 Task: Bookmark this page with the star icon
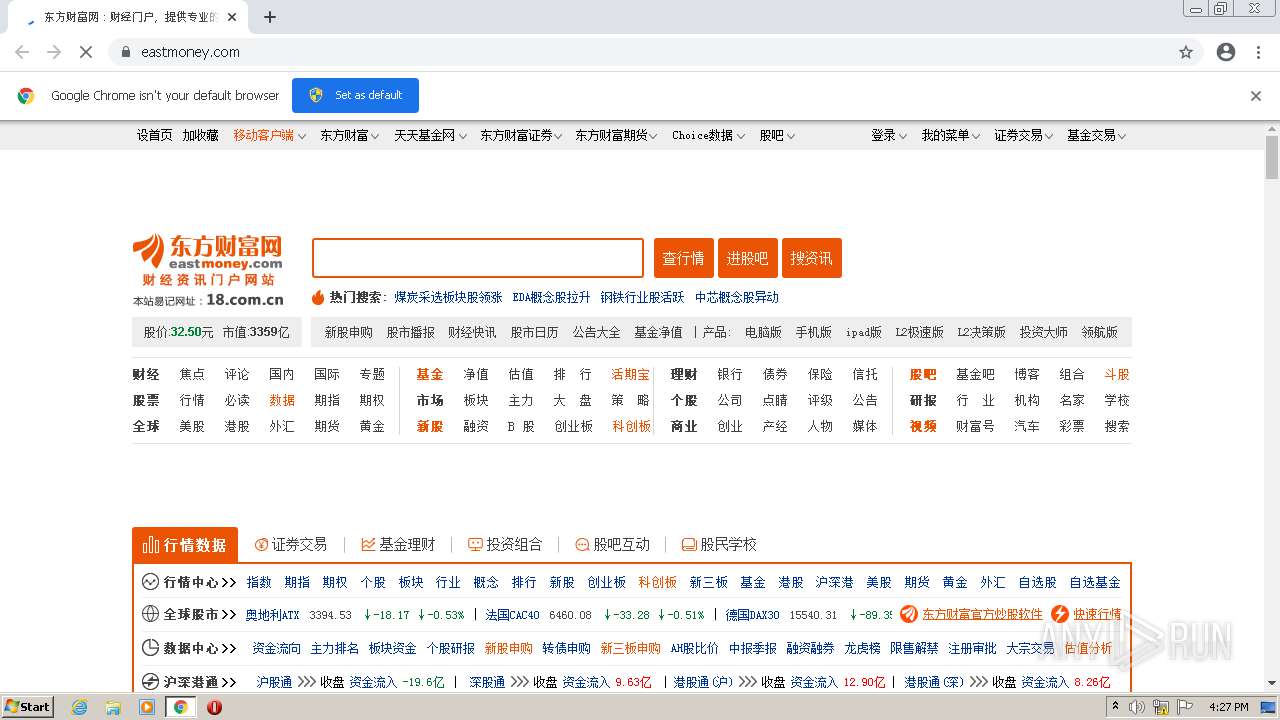coord(1186,52)
